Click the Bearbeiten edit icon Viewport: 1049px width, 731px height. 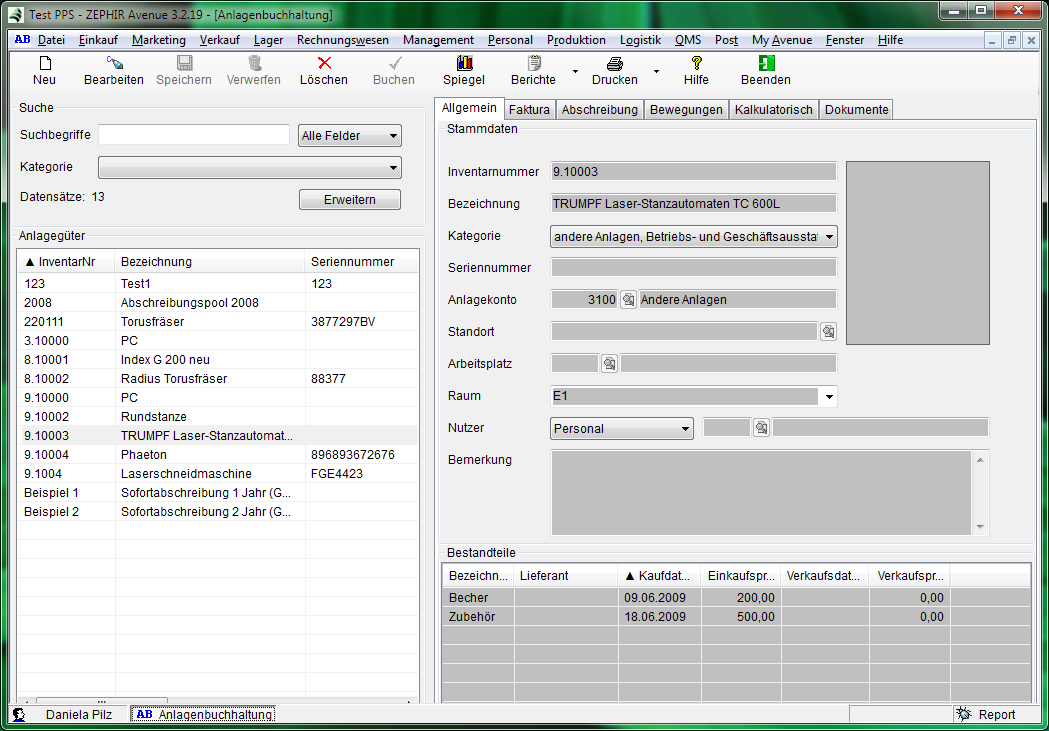pyautogui.click(x=113, y=63)
